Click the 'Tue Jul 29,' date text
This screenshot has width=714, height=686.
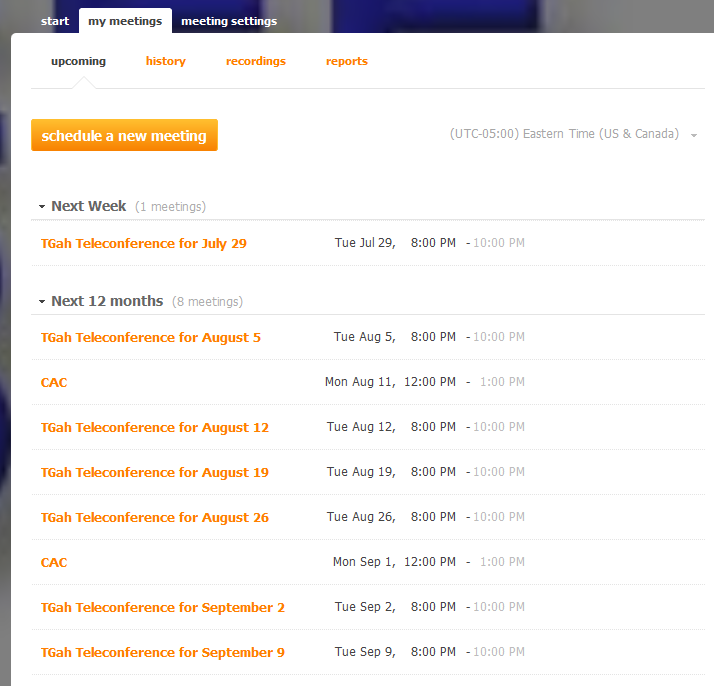[365, 243]
